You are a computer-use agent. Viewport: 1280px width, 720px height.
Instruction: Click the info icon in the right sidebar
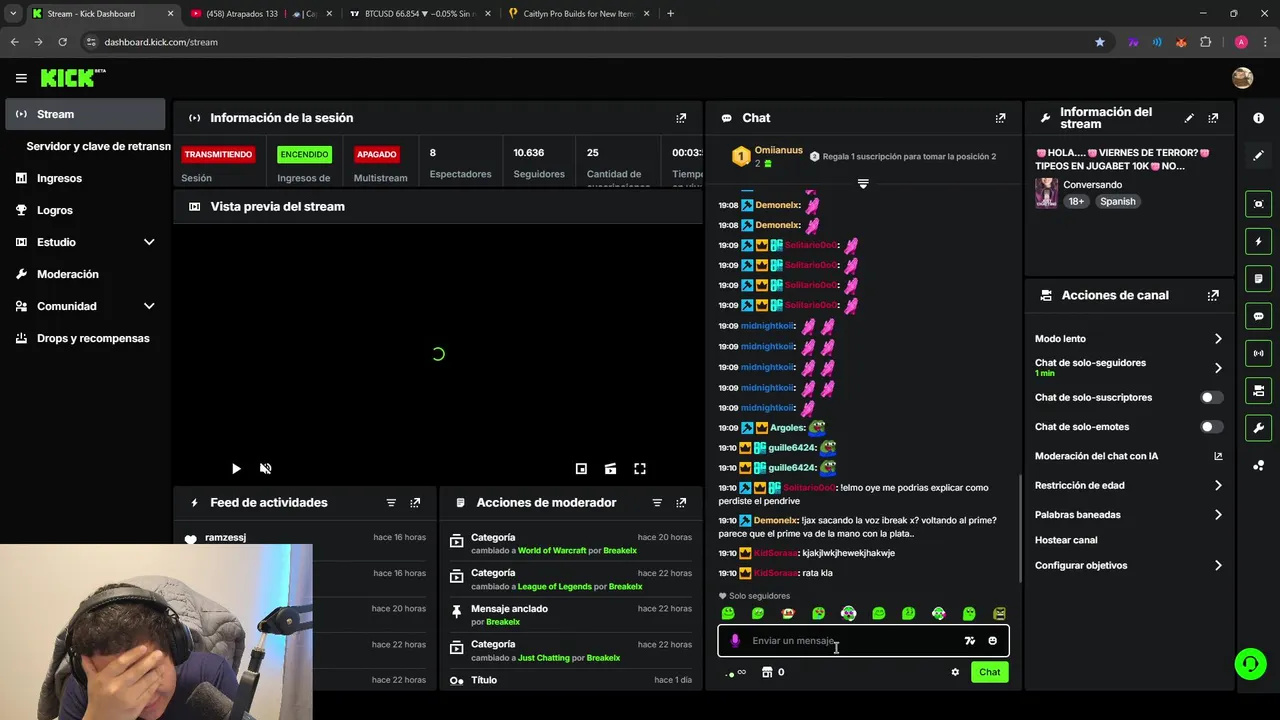click(1258, 118)
